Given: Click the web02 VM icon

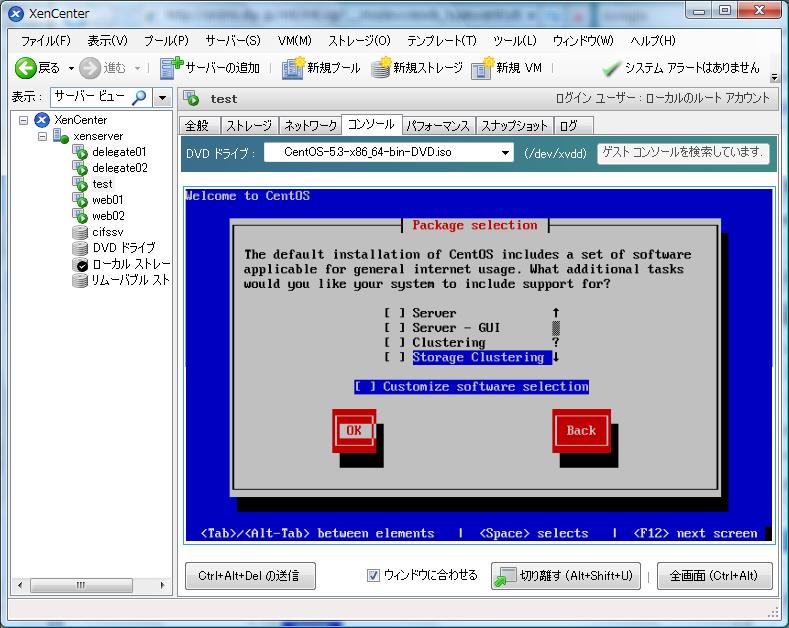Looking at the screenshot, I should point(80,216).
